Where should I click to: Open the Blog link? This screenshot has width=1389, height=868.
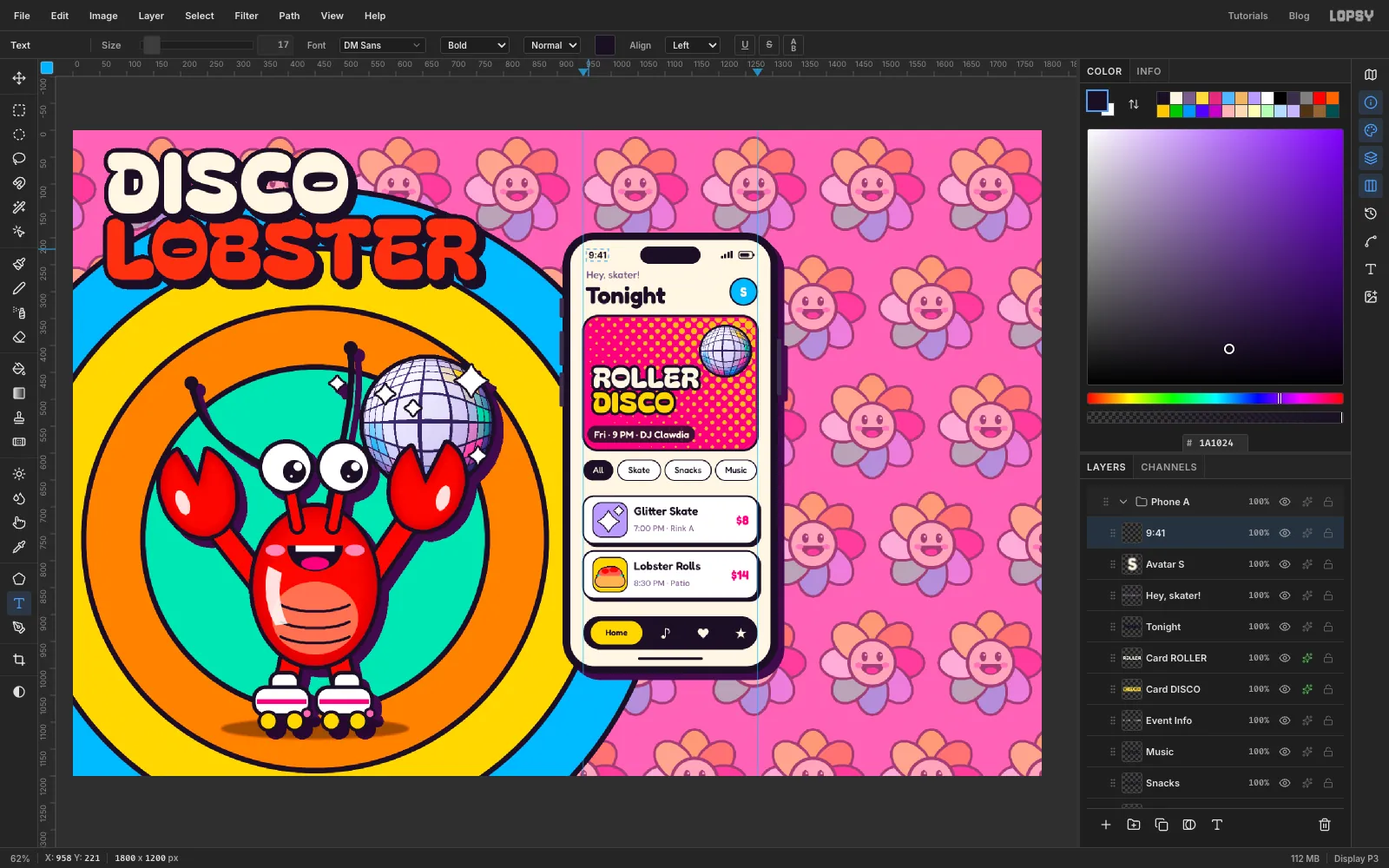[x=1299, y=16]
